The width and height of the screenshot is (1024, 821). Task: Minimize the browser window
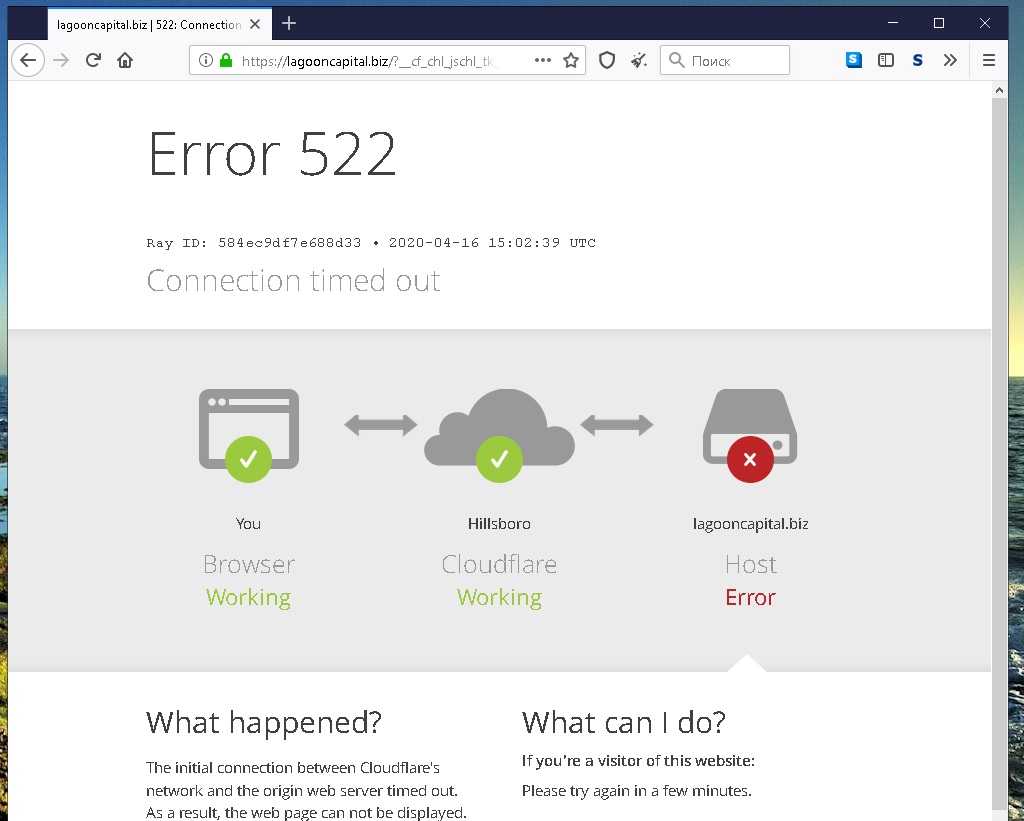[x=893, y=23]
